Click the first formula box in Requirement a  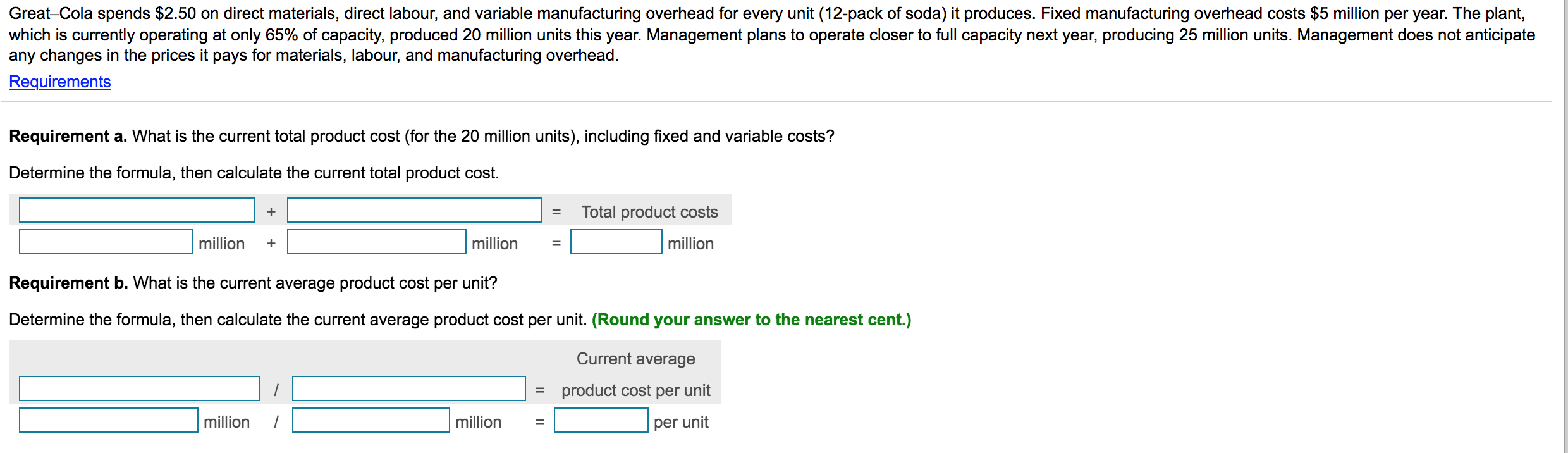tap(136, 211)
